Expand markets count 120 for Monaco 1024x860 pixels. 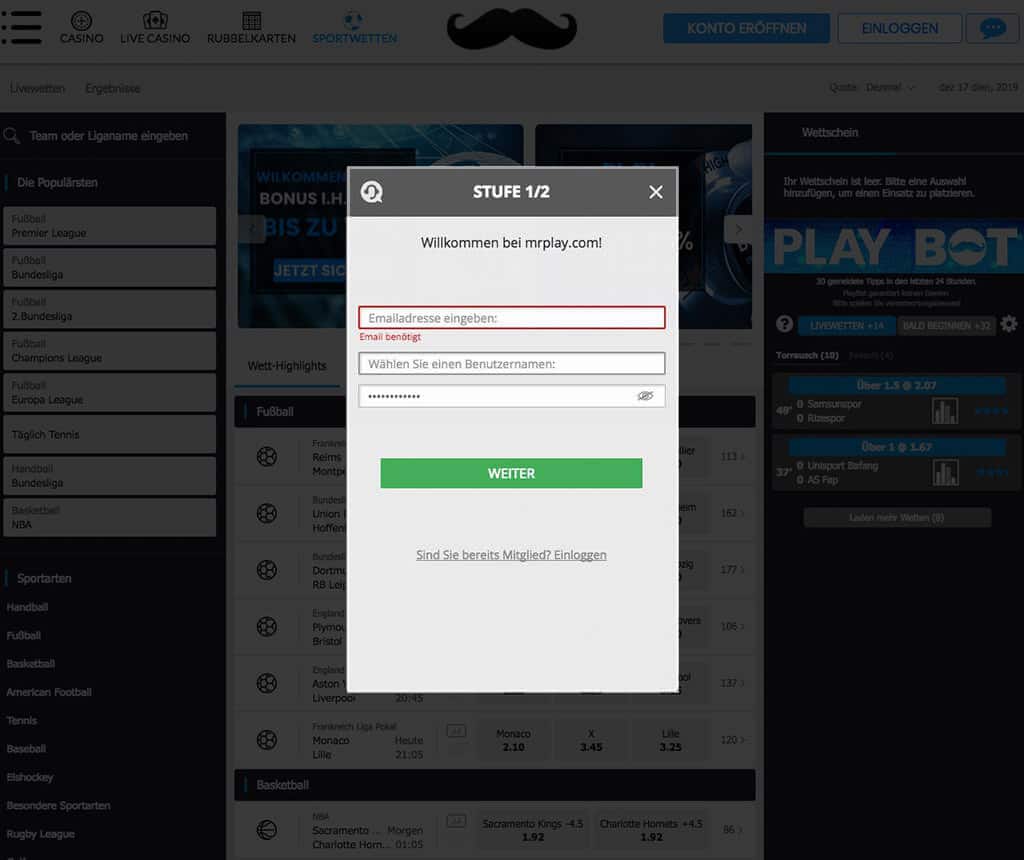pos(732,740)
